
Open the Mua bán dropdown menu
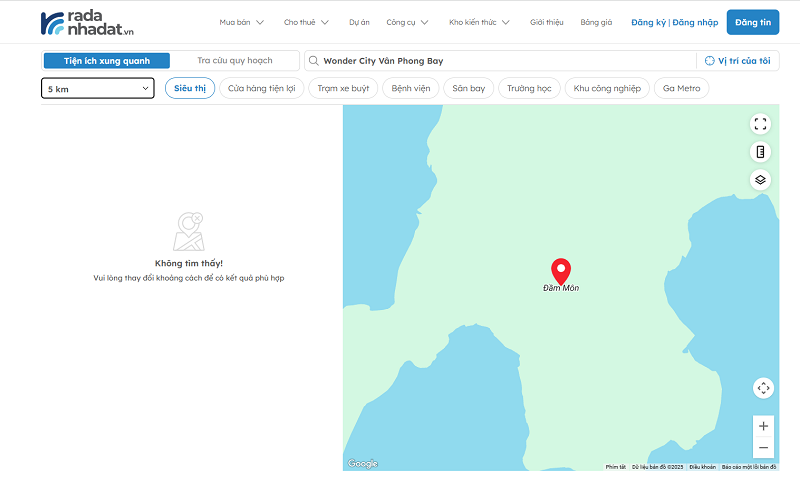pyautogui.click(x=241, y=22)
